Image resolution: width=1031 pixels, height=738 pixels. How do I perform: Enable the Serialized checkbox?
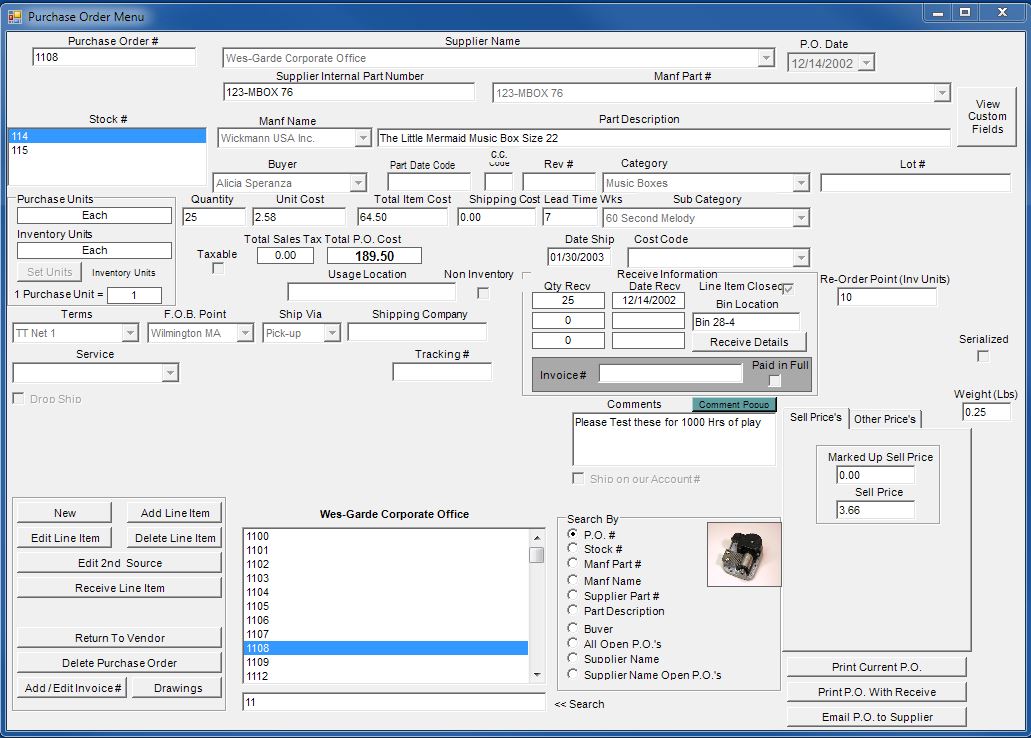(983, 356)
